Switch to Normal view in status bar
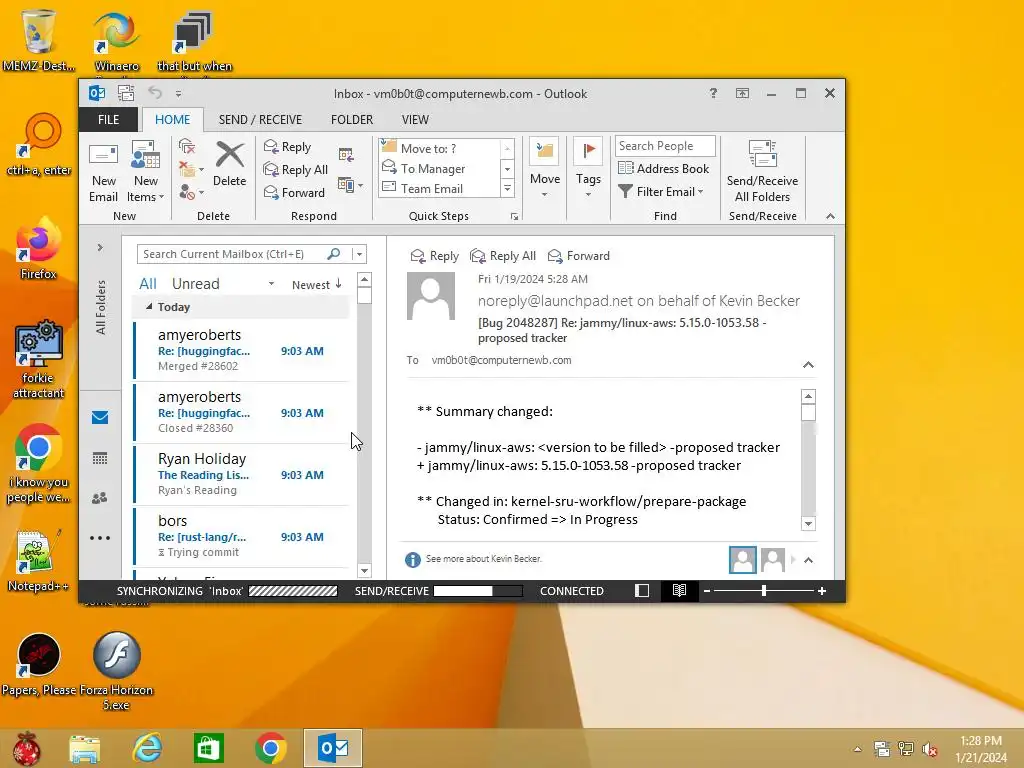This screenshot has height=768, width=1024. click(642, 590)
